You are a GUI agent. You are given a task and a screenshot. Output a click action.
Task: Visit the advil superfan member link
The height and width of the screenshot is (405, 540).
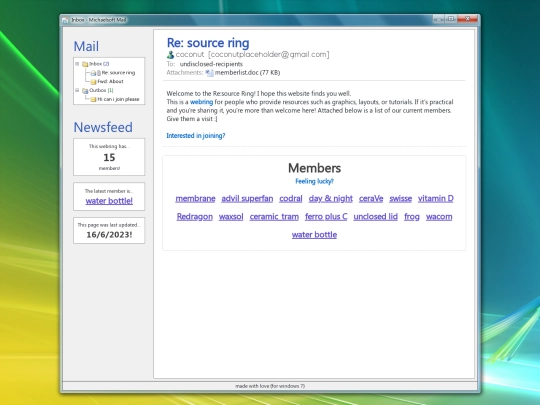tap(247, 199)
